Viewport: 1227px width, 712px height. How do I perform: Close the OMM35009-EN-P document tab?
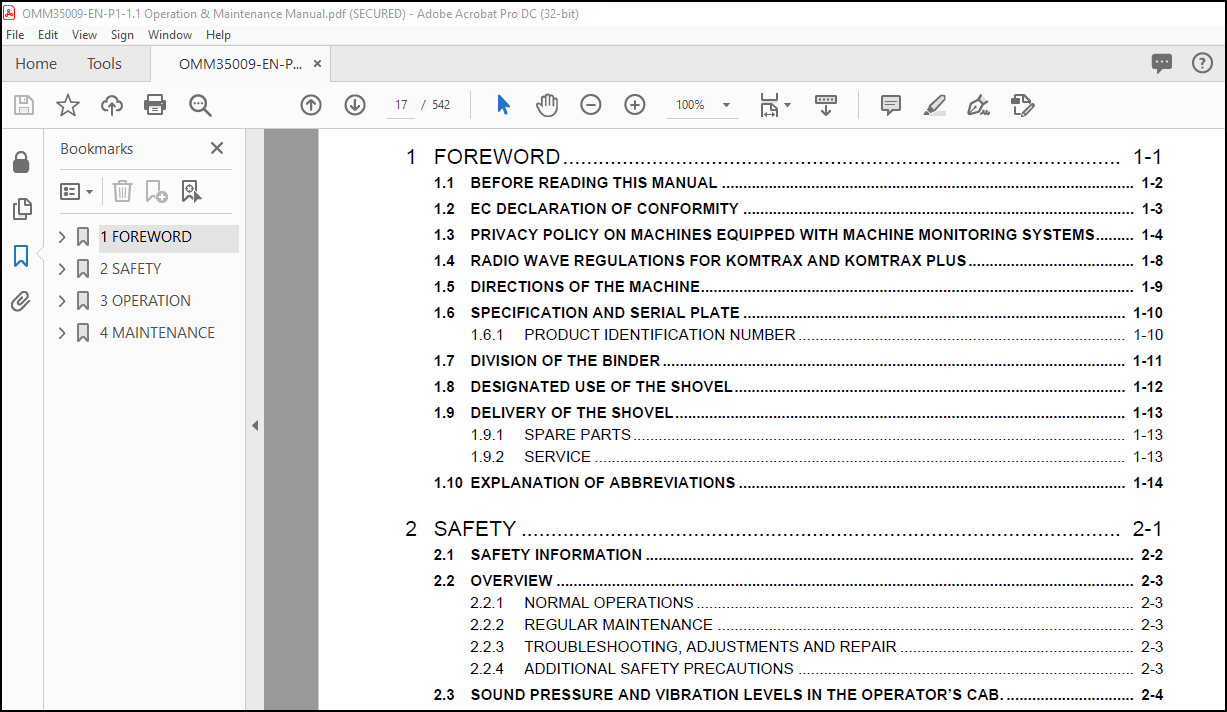point(318,64)
